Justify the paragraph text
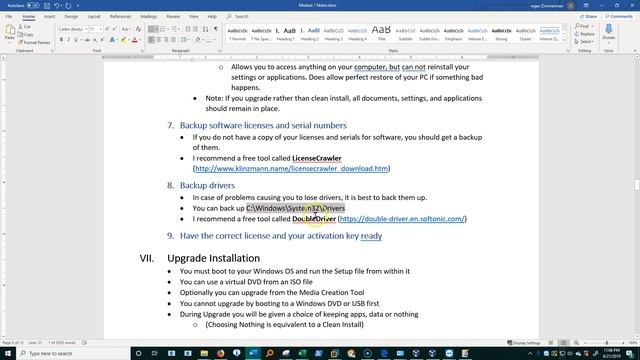Image resolution: width=640 pixels, height=360 pixels. (x=173, y=40)
